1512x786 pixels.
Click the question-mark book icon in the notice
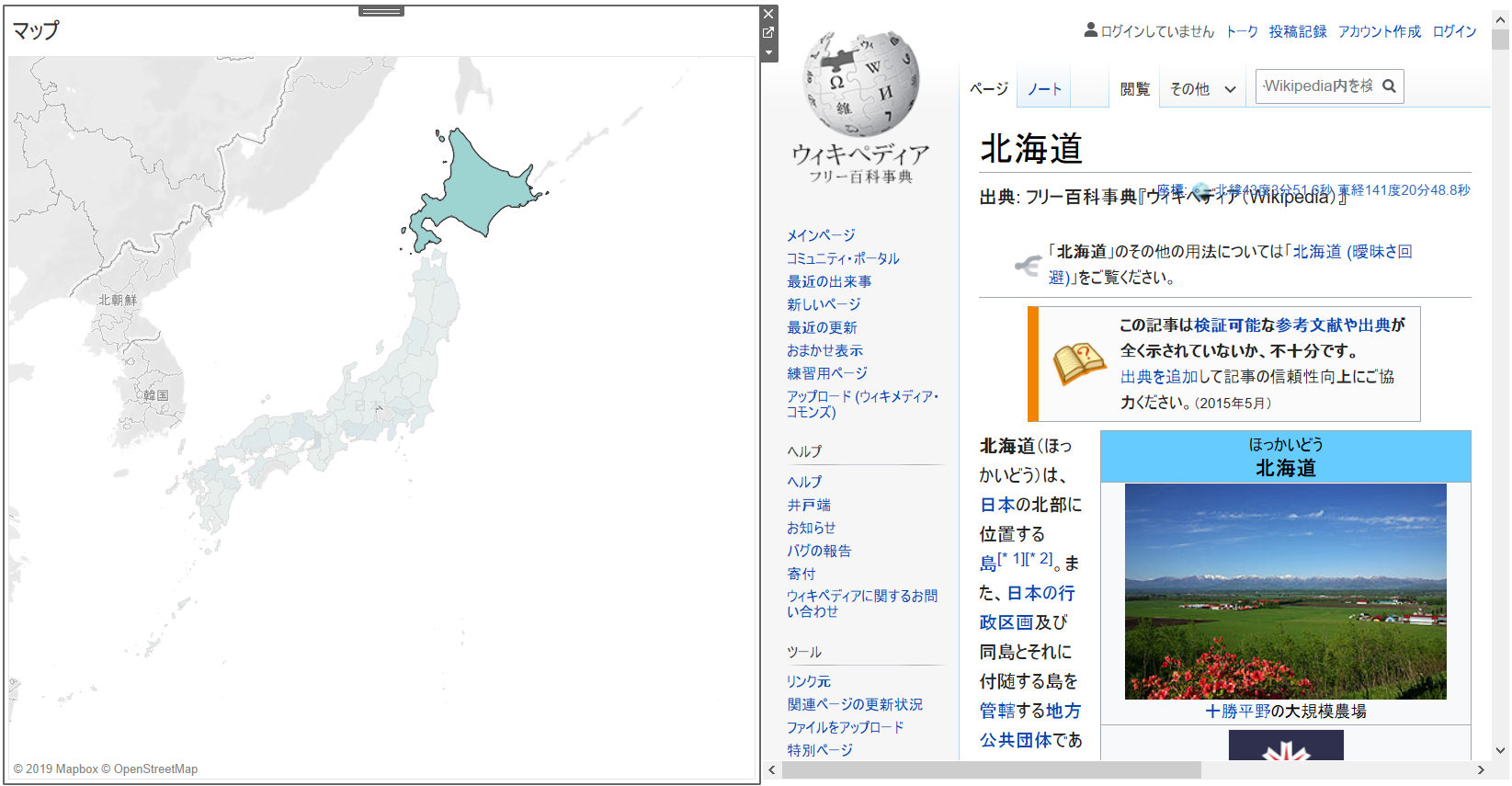click(x=1079, y=364)
